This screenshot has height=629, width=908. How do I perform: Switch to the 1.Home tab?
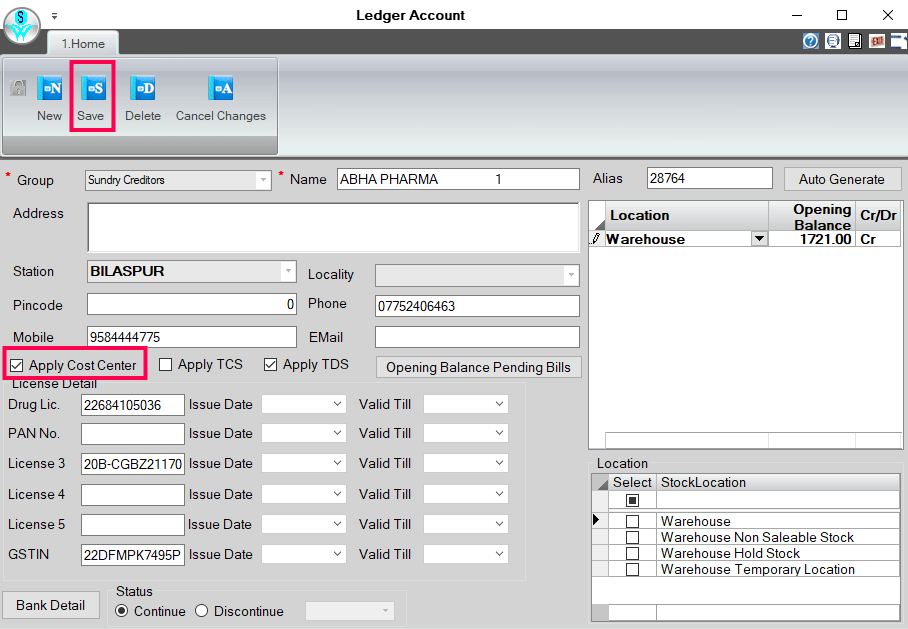point(82,43)
